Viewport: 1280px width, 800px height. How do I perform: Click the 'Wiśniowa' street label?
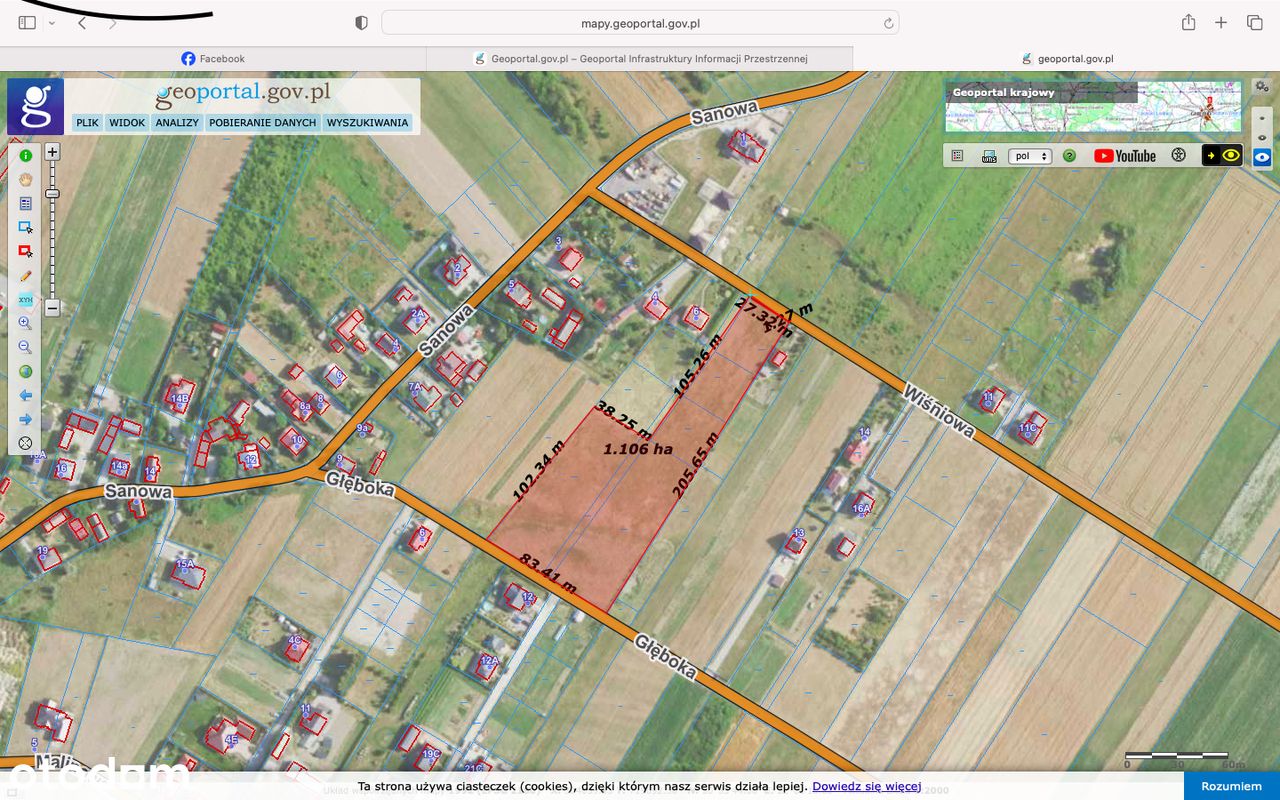pos(939,410)
